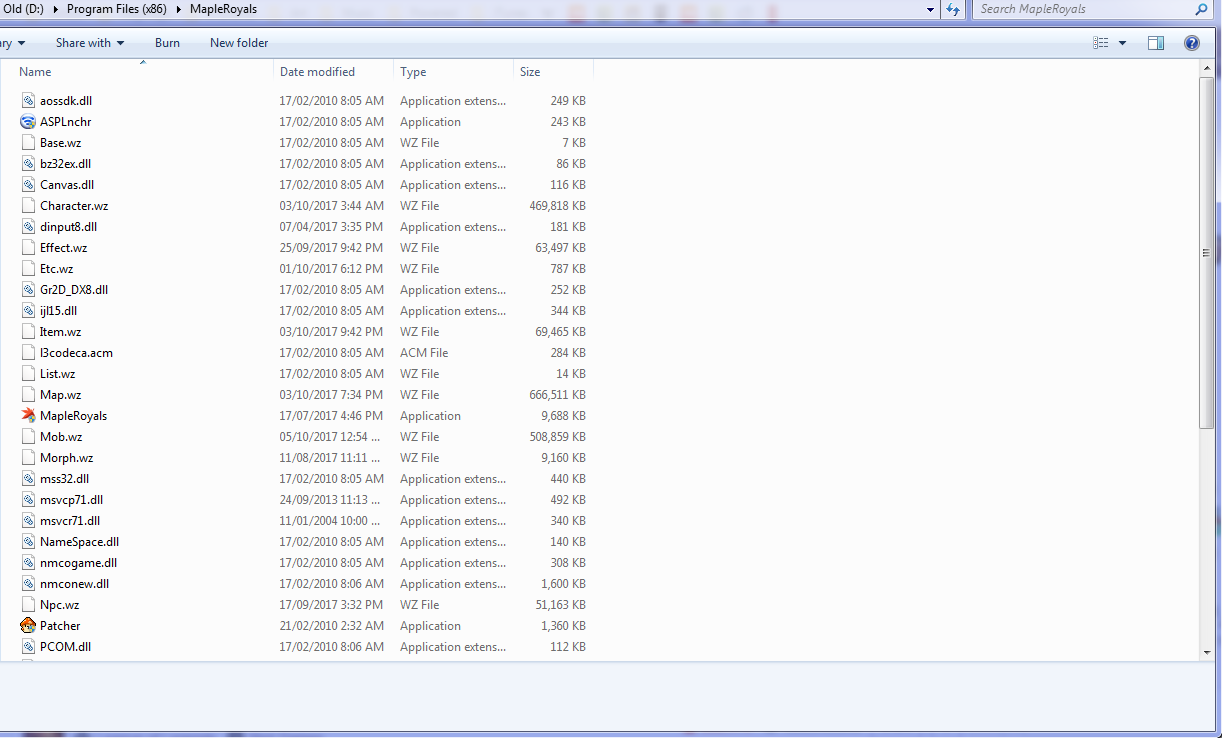
Task: Click the bz32ex.dll file icon
Action: [28, 164]
